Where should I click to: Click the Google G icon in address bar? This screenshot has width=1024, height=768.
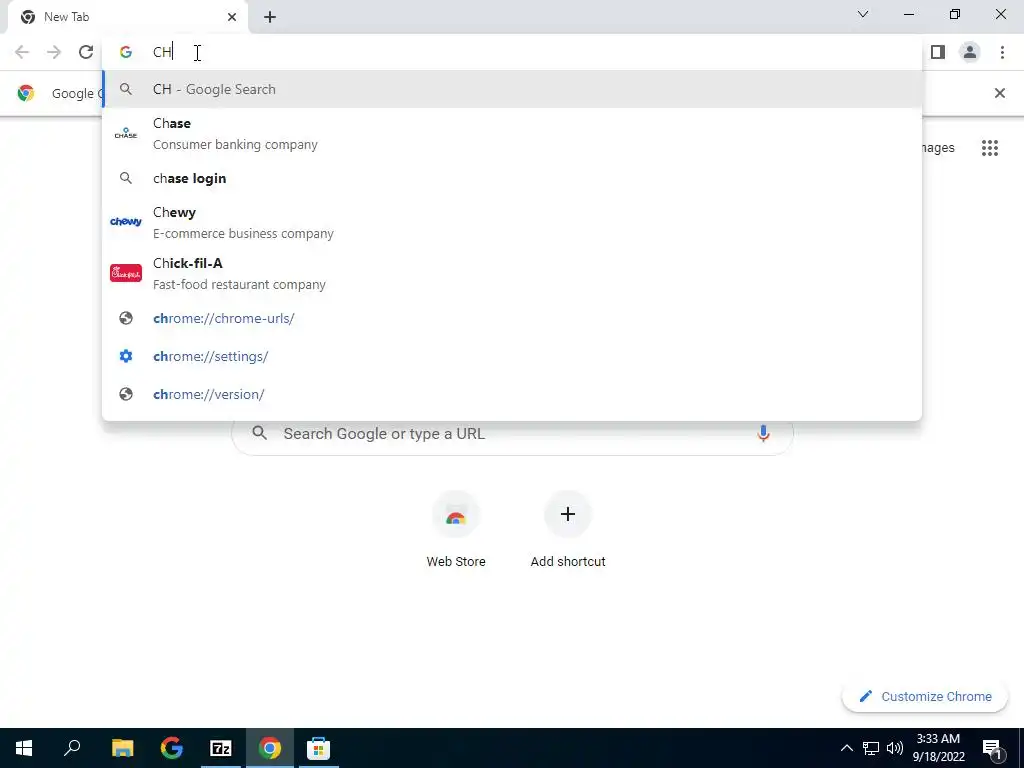coord(126,52)
